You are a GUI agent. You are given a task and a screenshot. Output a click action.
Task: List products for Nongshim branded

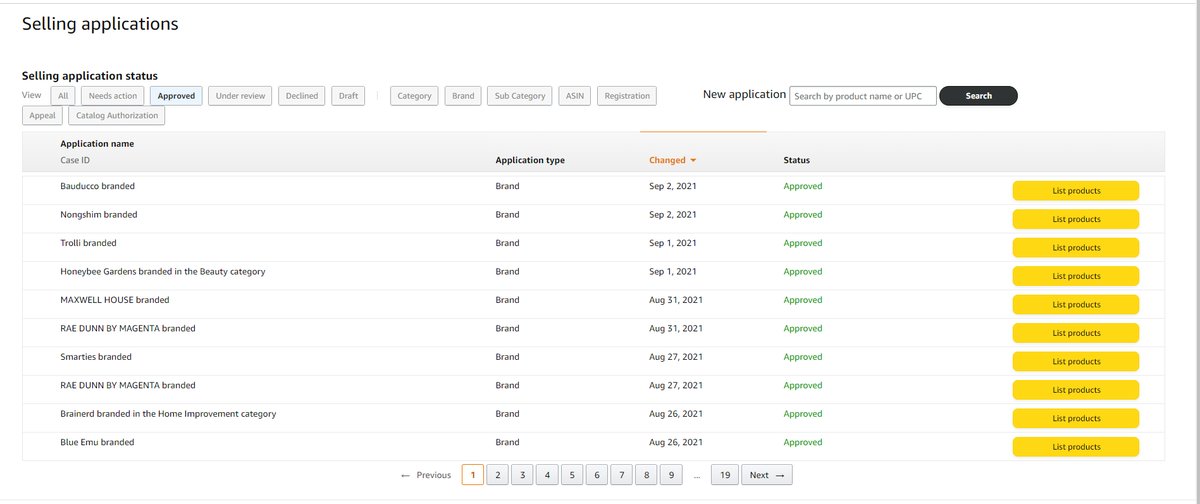coord(1076,219)
